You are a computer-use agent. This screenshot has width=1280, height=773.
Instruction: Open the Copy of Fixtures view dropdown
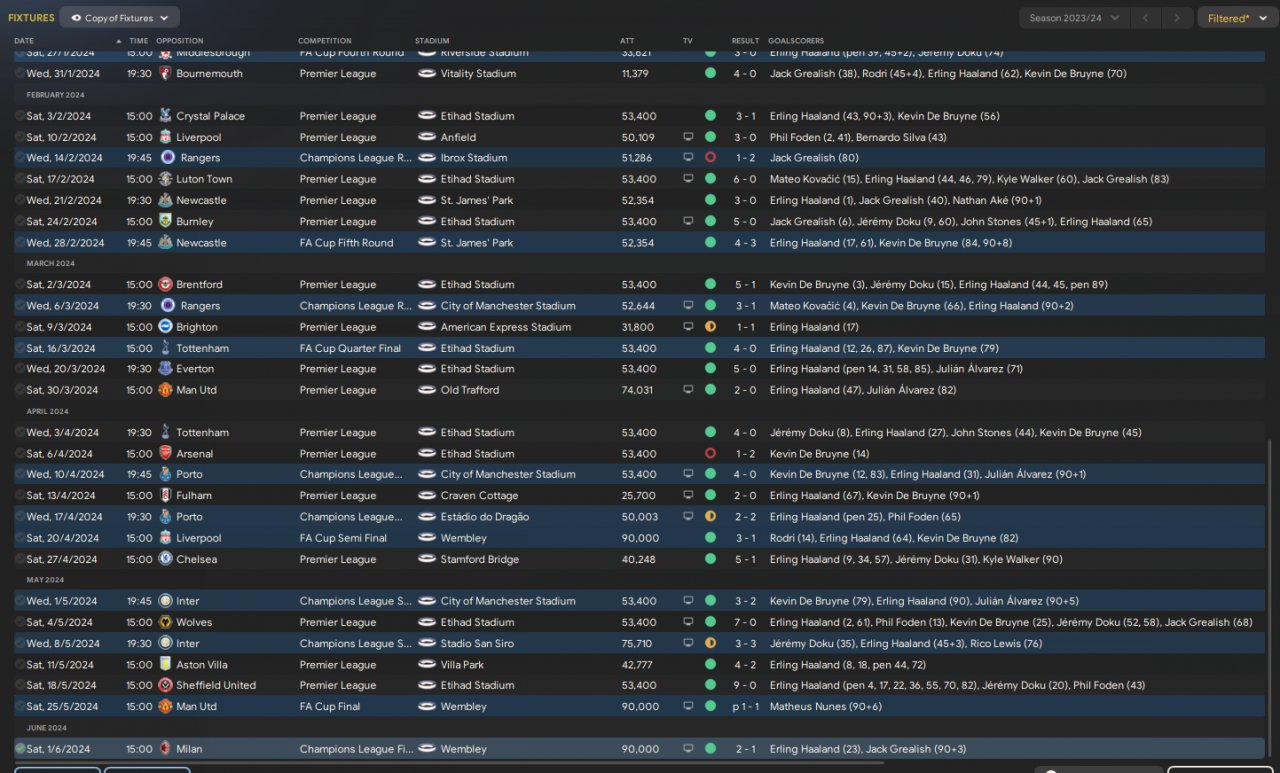coord(120,18)
